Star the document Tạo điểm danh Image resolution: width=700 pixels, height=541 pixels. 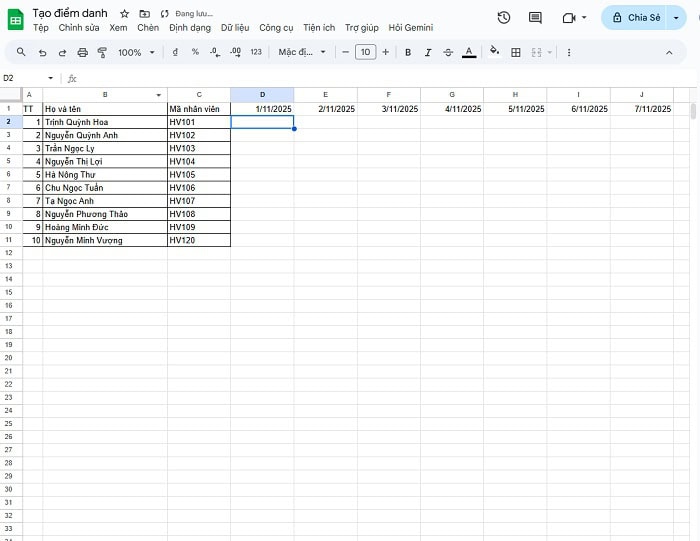click(x=125, y=14)
